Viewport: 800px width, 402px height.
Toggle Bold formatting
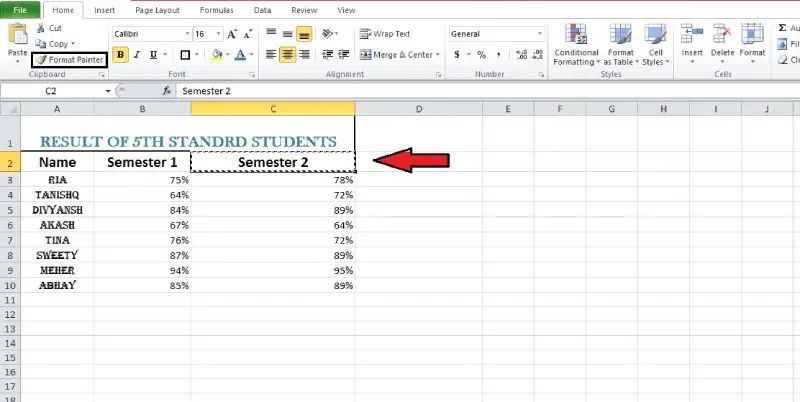coord(120,55)
